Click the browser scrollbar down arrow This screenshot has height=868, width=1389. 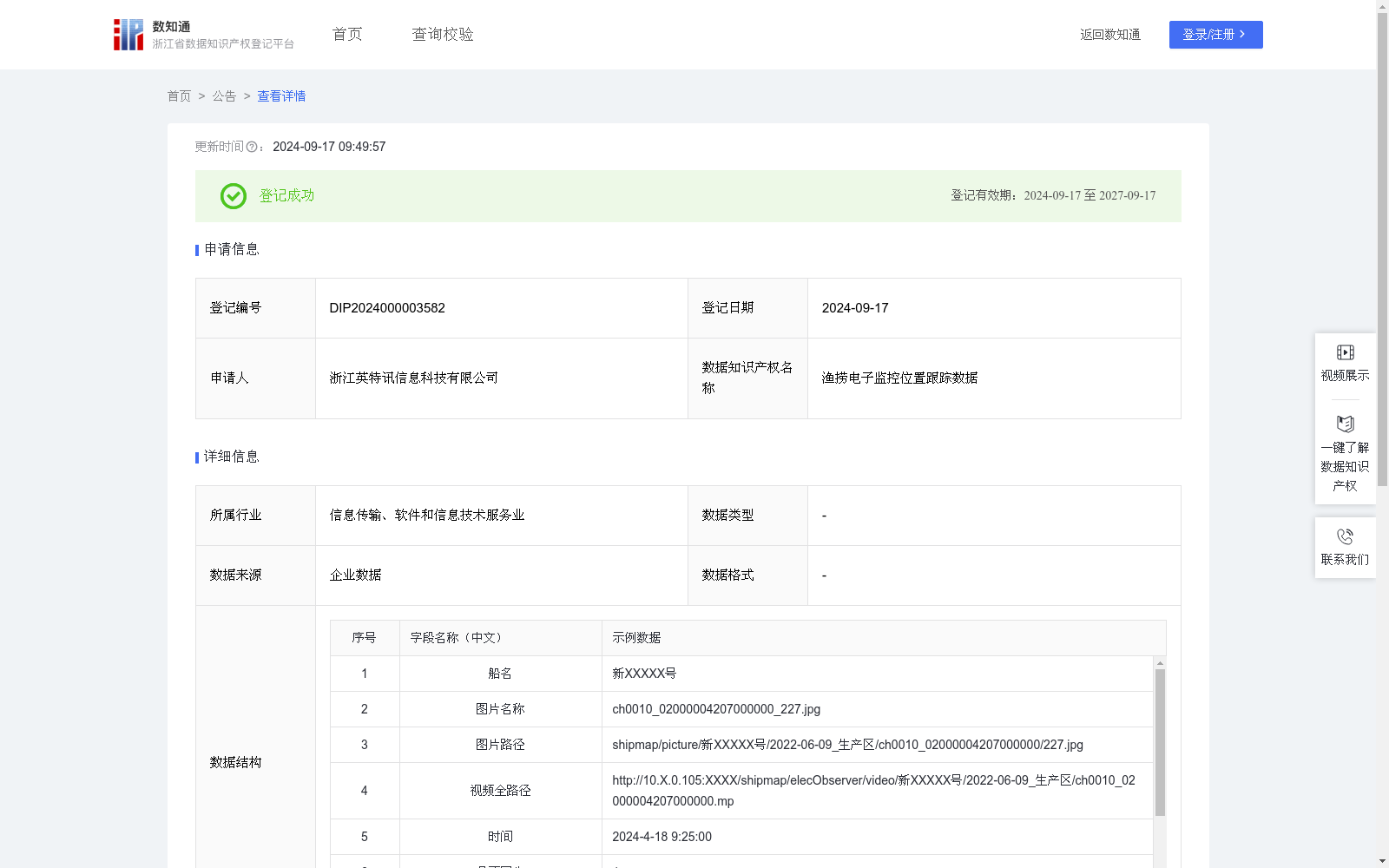(x=1382, y=861)
